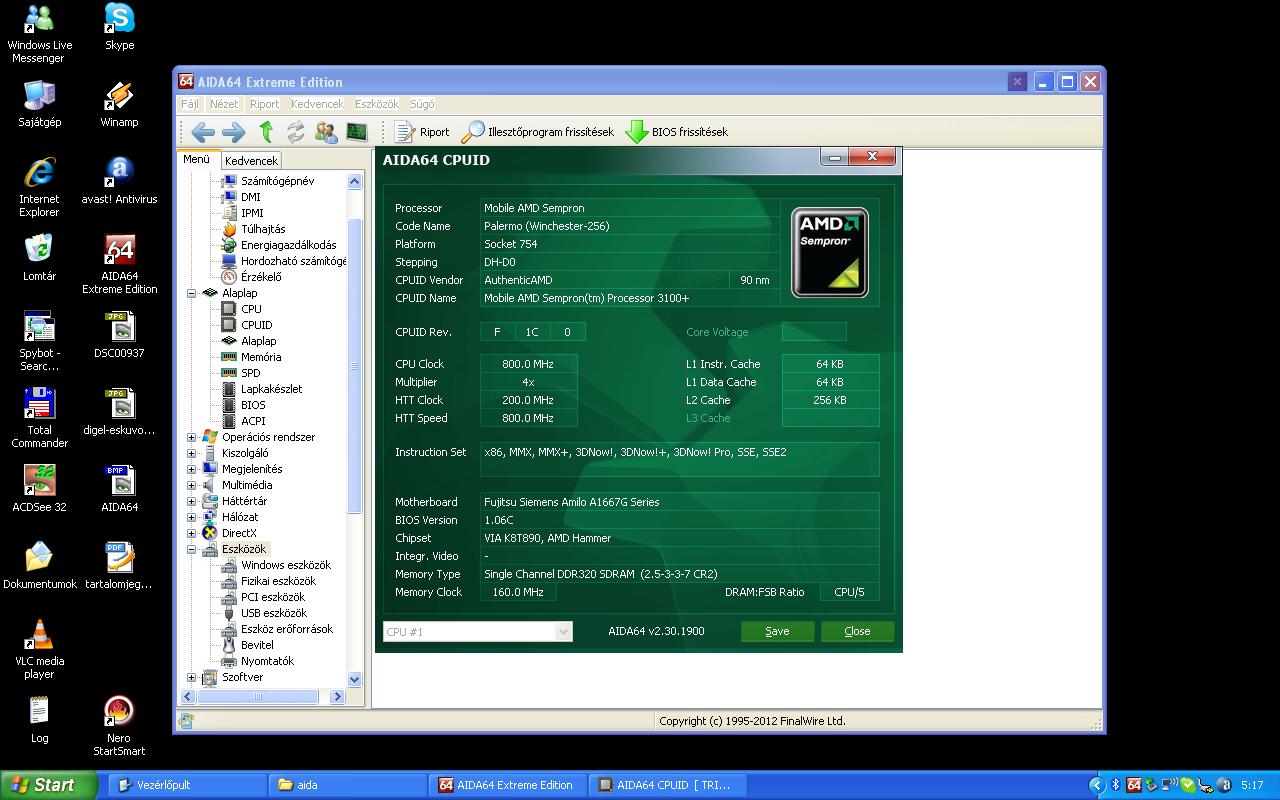Click the refresh icon in the AIDA64 toolbar
Viewport: 1280px width, 800px height.
click(x=295, y=132)
